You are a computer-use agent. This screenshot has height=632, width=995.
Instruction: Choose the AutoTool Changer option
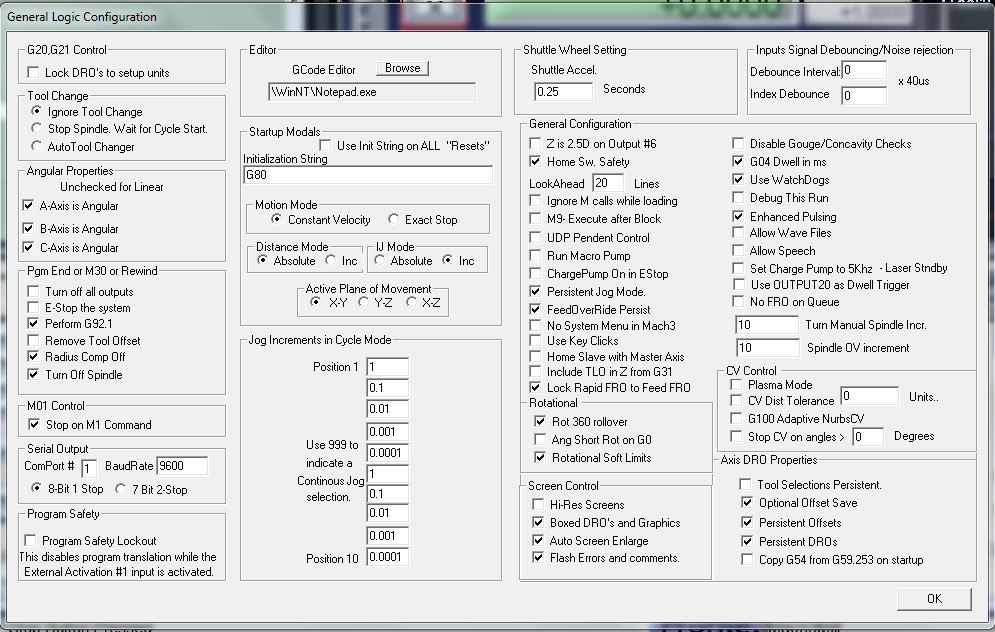pos(37,147)
